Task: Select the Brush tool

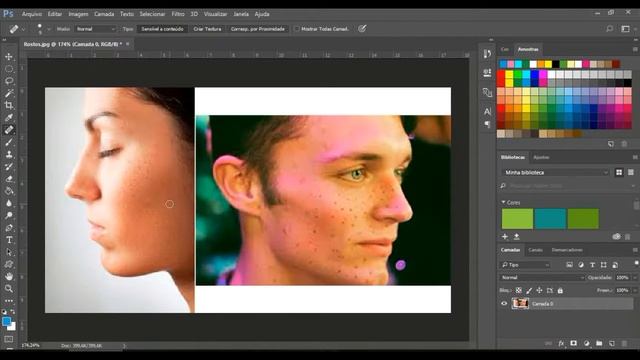Action: pyautogui.click(x=9, y=142)
